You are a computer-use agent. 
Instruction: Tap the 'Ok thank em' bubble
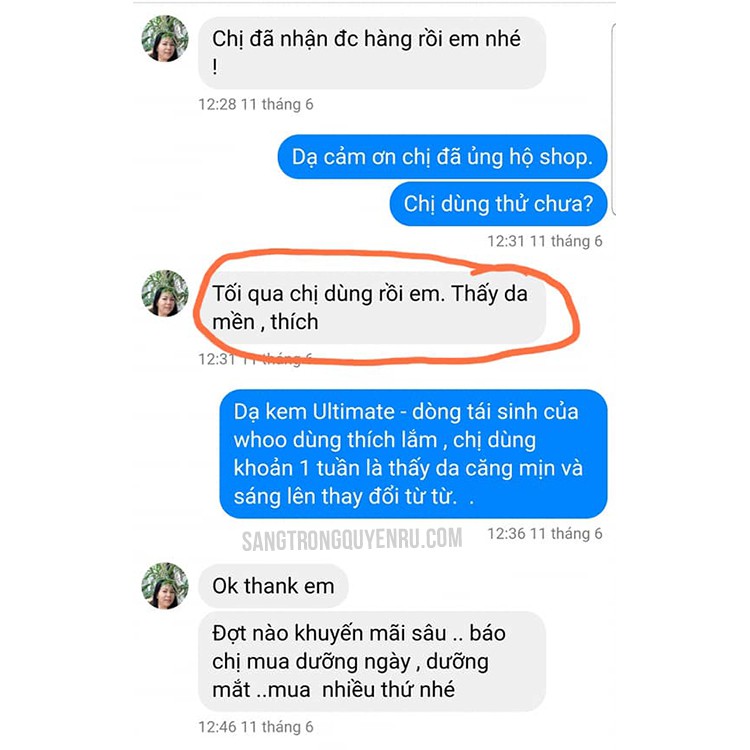click(x=273, y=586)
